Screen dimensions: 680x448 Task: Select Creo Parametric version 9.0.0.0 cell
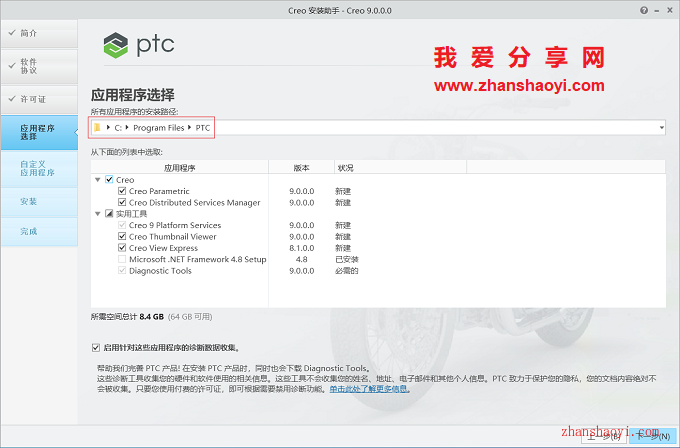coord(302,191)
